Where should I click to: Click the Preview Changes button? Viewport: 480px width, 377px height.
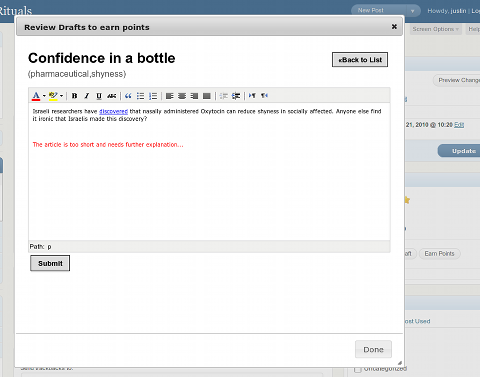tap(457, 80)
